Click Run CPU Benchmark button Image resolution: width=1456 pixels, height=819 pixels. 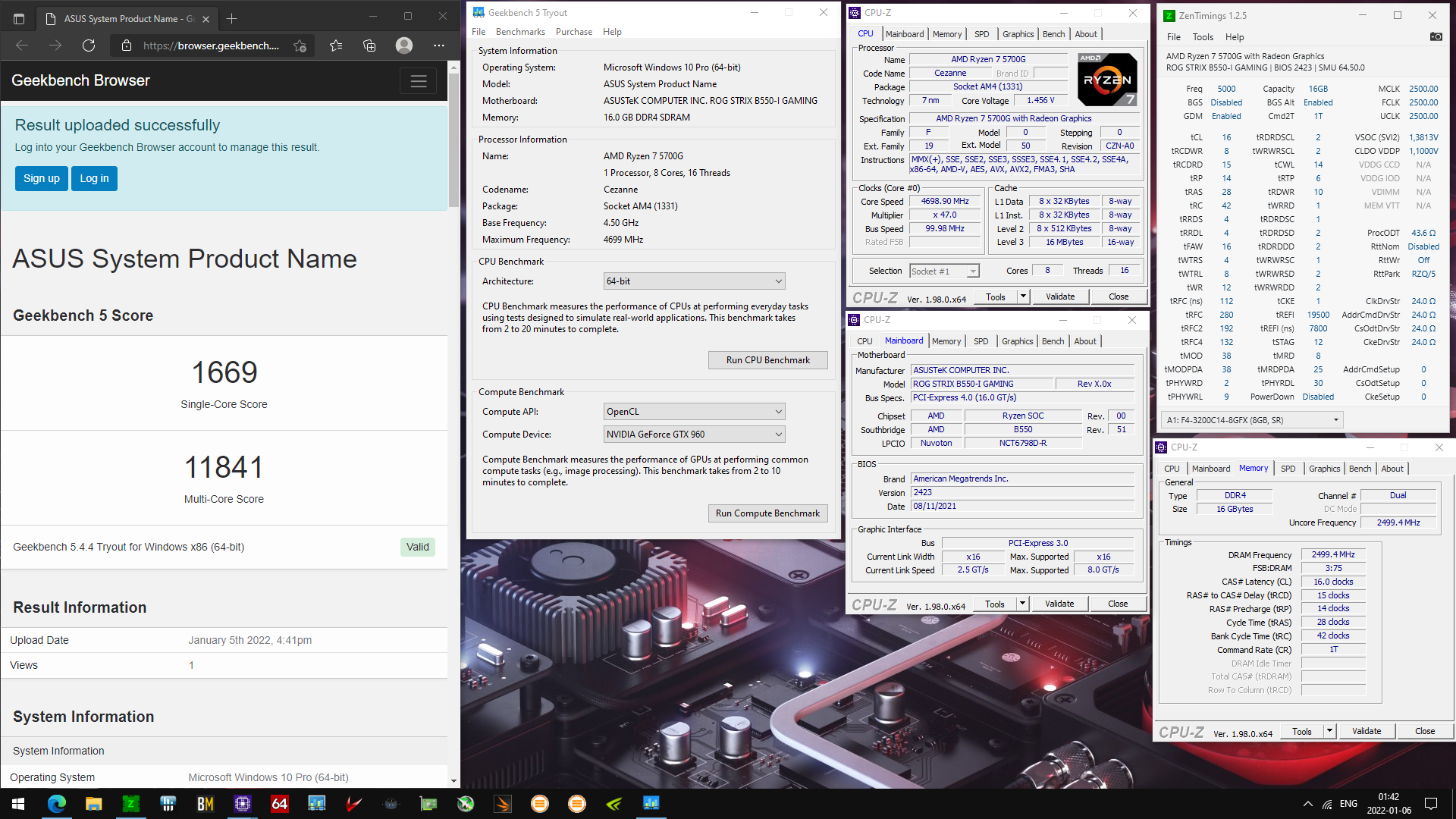click(767, 360)
